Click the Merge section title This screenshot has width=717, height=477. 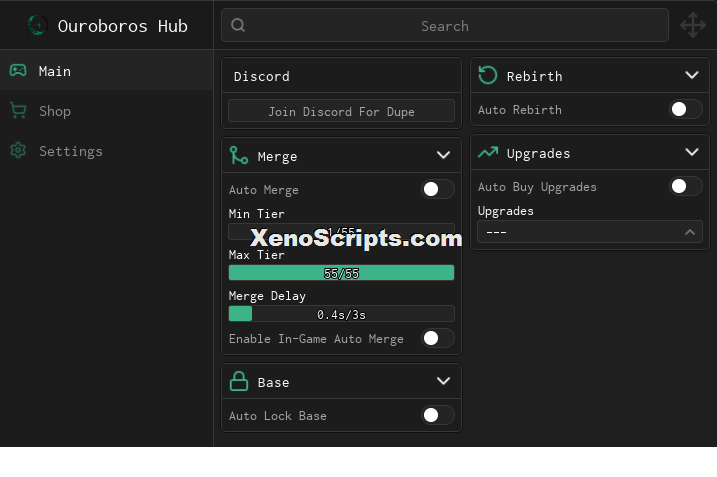[277, 156]
